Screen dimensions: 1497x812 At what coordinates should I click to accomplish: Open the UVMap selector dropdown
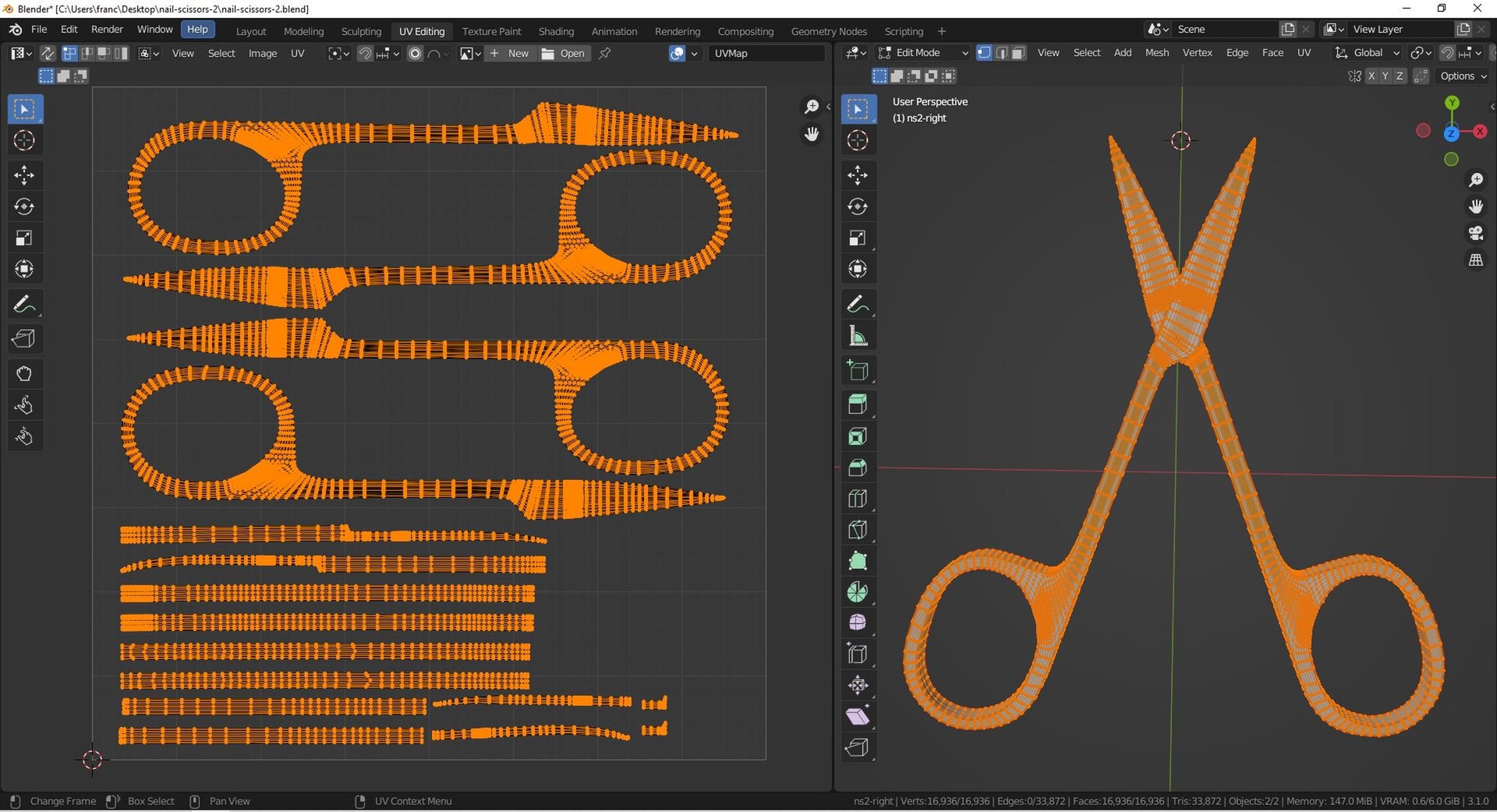coord(767,54)
